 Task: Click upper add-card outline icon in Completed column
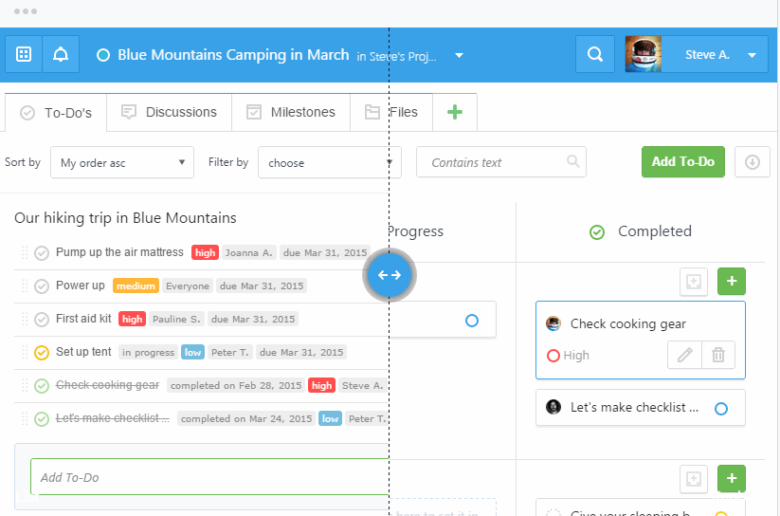(693, 281)
